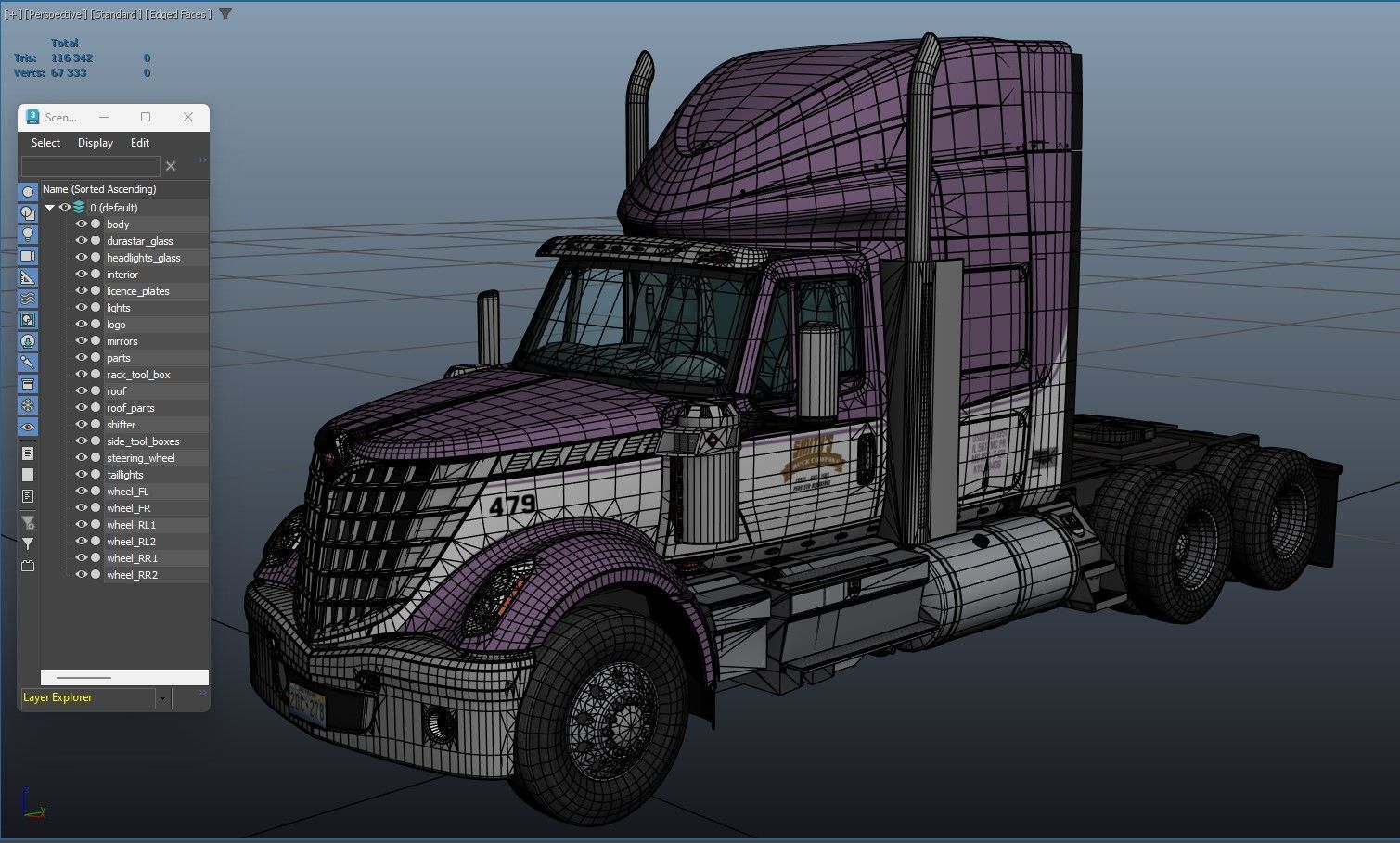Open the [Edged Faces] viewport menu
Screen dimensions: 1400x843
180,14
